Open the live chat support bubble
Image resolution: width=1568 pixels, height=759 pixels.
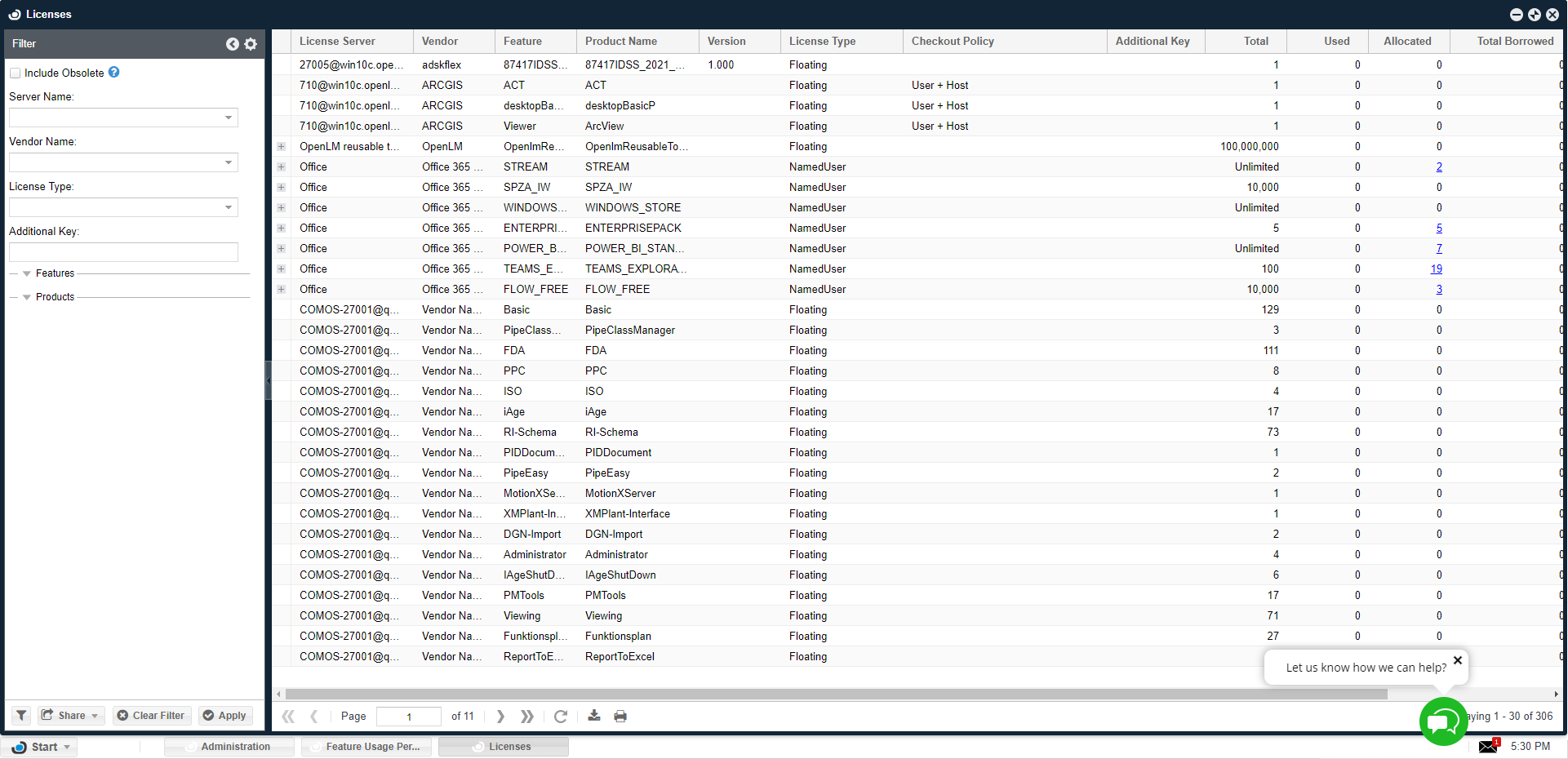[1442, 721]
